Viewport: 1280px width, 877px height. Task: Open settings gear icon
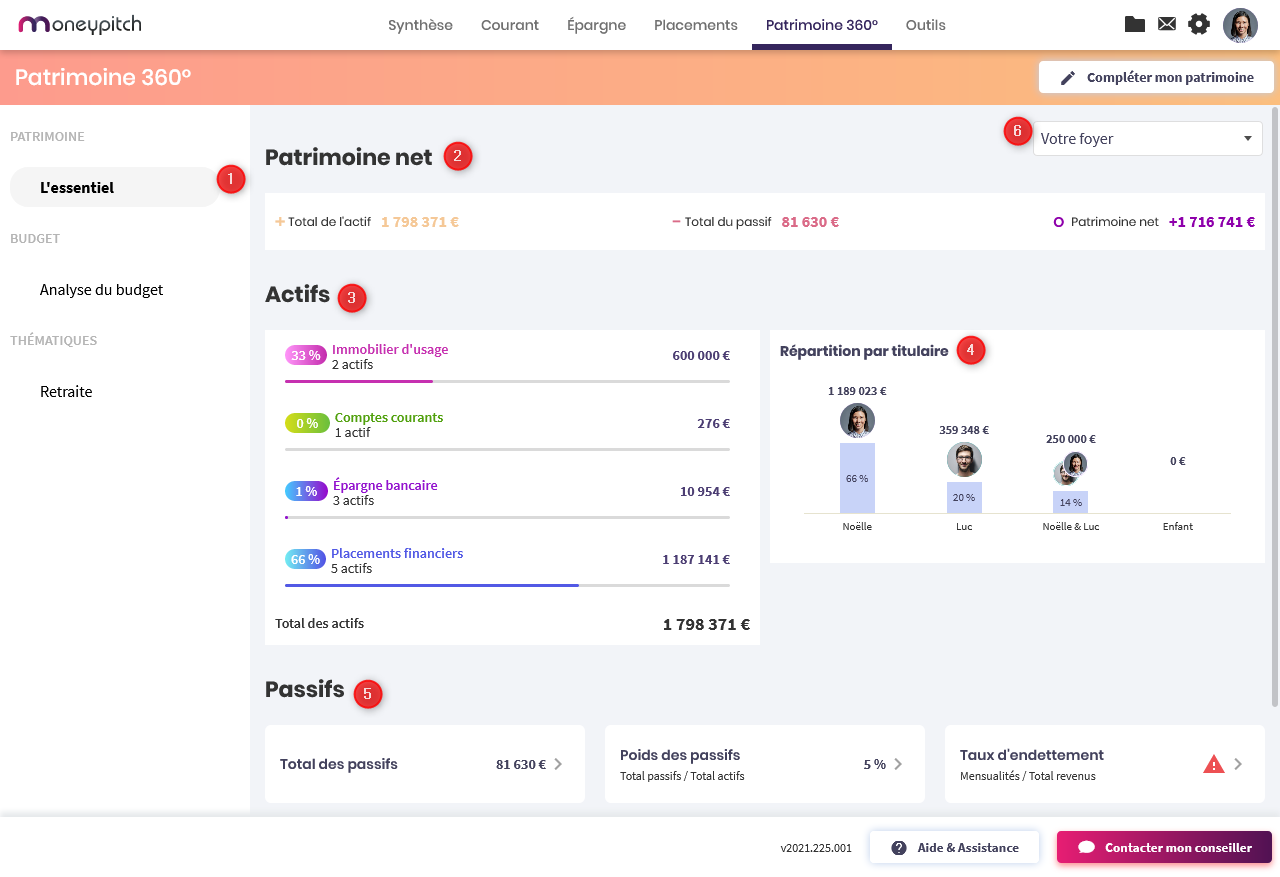pos(1199,25)
